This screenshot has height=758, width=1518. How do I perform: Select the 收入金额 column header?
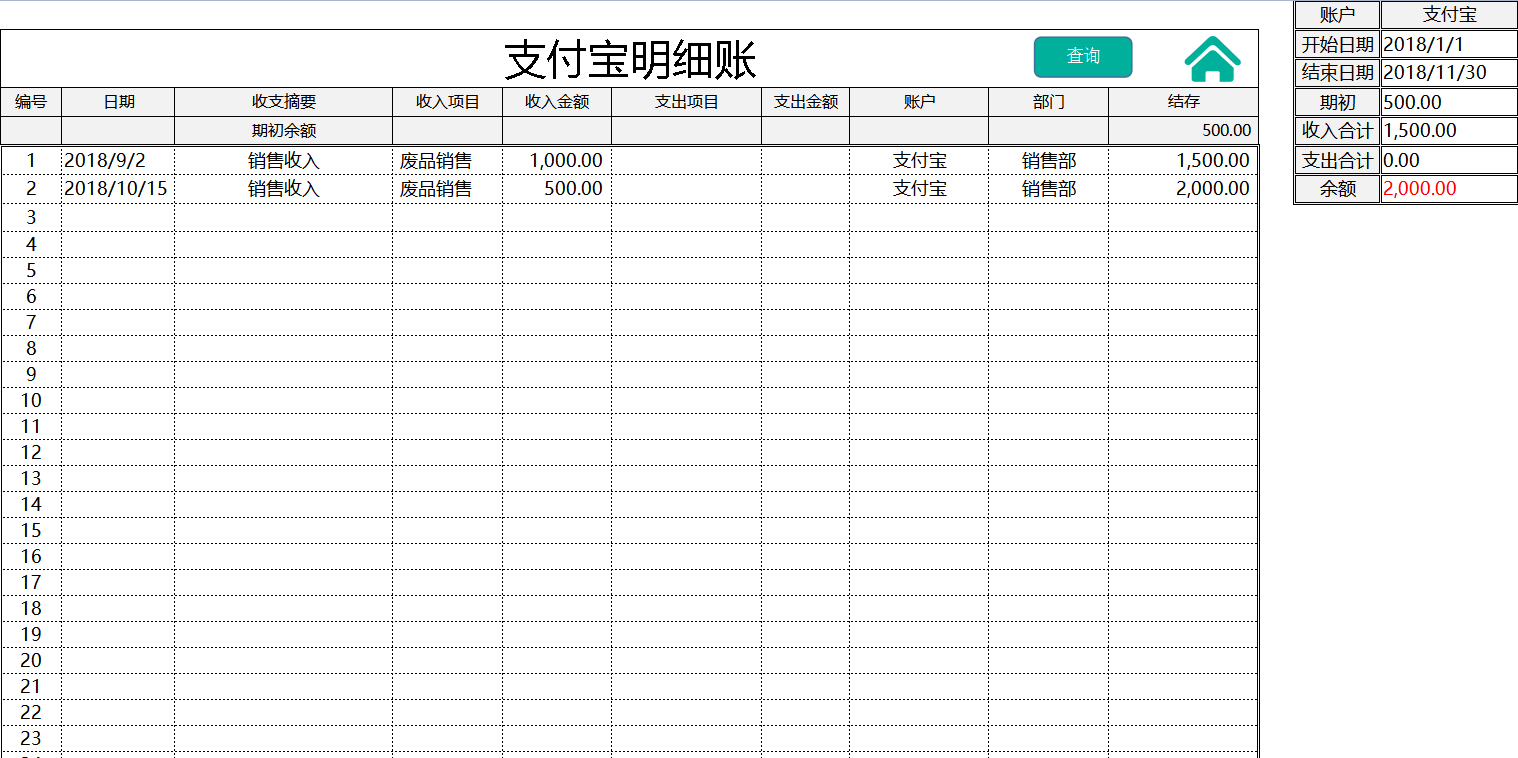tap(557, 102)
